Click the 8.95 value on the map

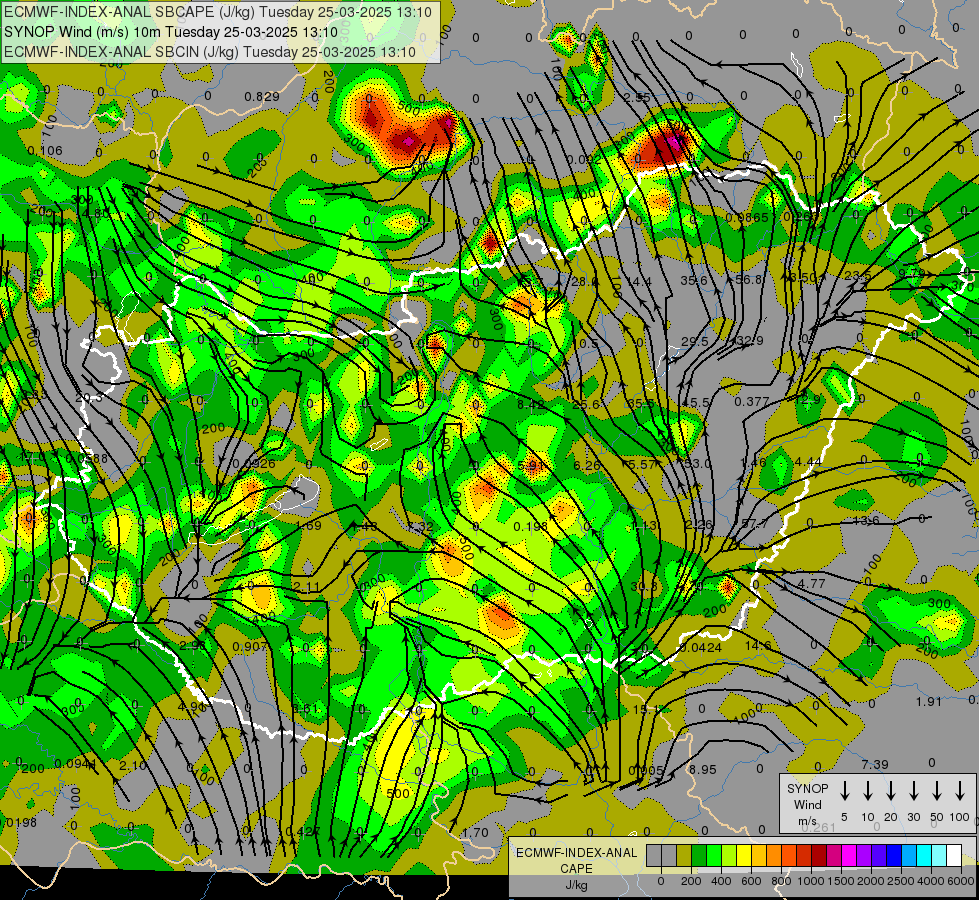coord(703,769)
